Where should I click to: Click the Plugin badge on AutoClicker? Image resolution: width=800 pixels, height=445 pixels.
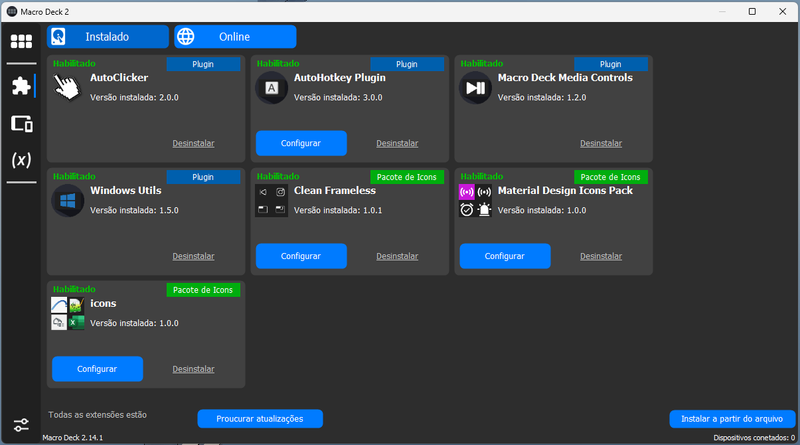(x=203, y=64)
